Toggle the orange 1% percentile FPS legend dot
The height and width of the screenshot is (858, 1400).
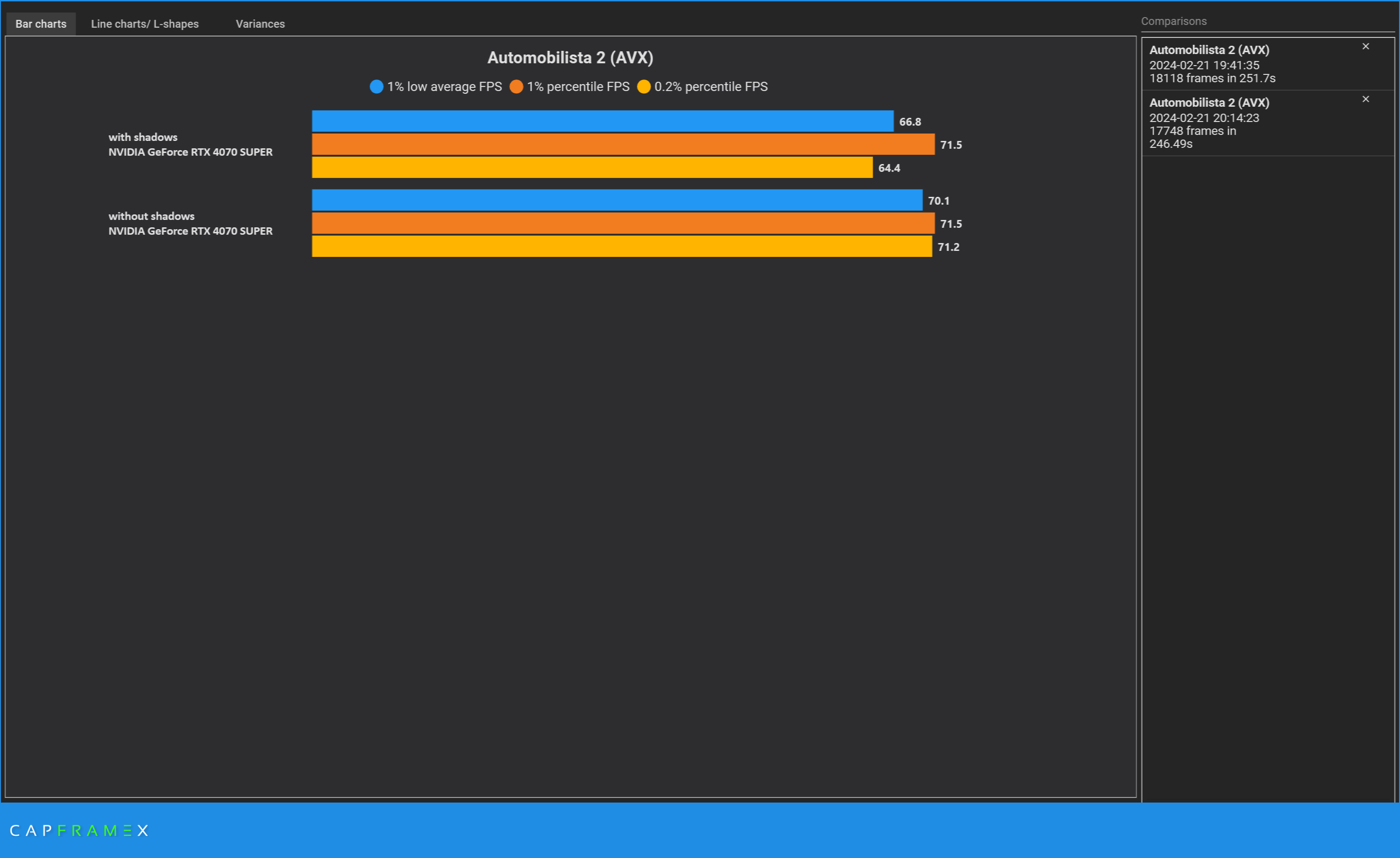pos(516,86)
